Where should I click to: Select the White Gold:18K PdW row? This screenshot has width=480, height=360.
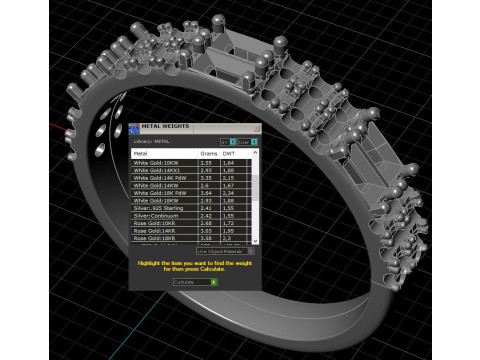191,193
